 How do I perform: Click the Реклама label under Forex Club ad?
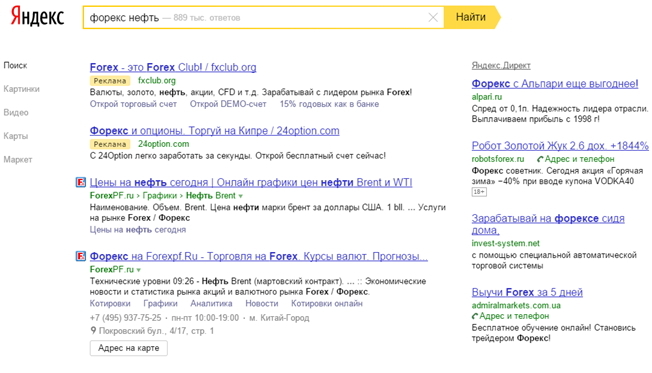click(x=110, y=81)
